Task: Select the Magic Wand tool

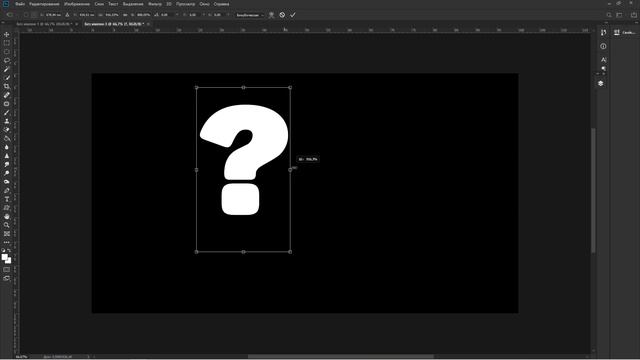Action: pyautogui.click(x=7, y=69)
